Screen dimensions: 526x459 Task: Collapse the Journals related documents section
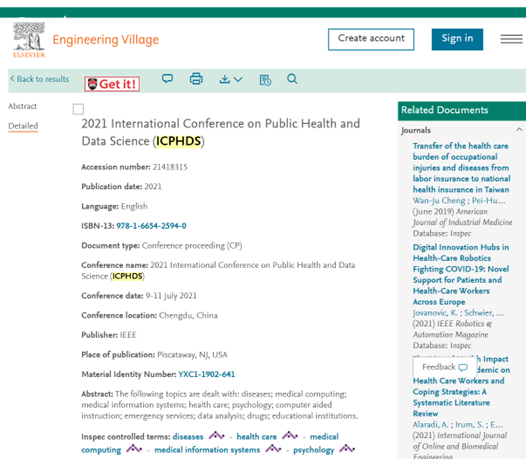[x=519, y=130]
